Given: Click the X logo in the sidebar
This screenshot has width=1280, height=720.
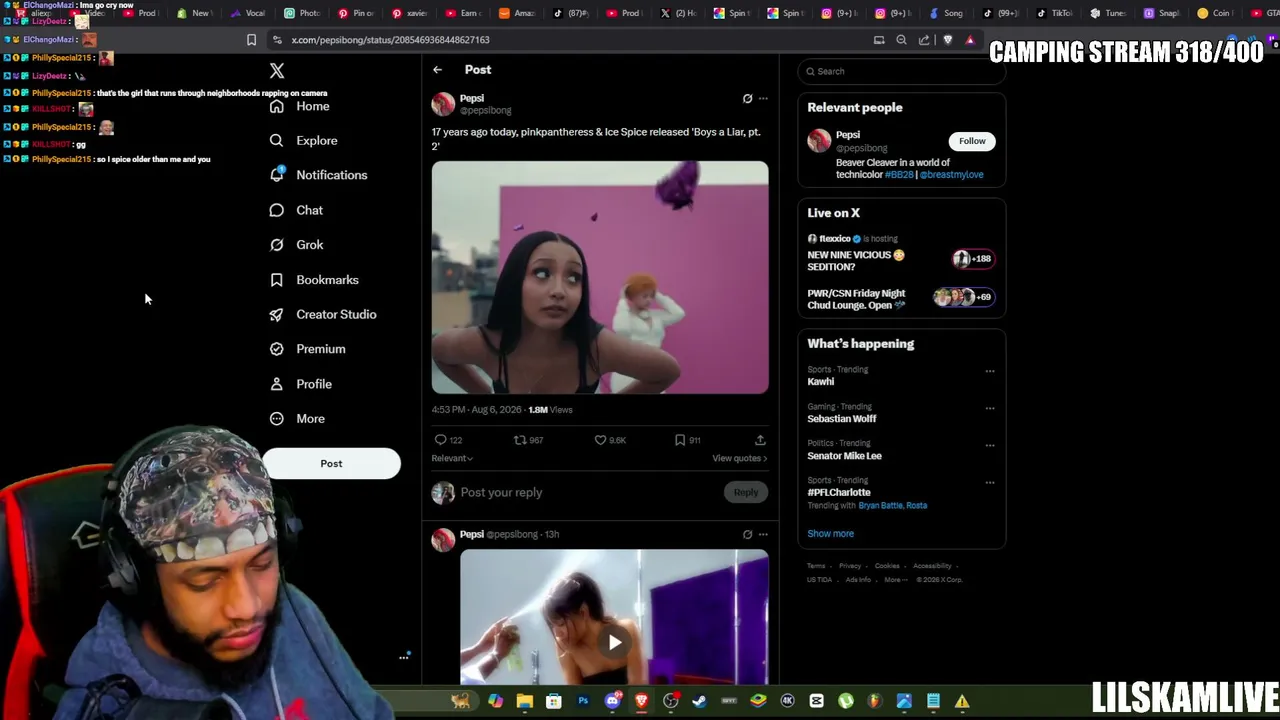Looking at the screenshot, I should 277,71.
